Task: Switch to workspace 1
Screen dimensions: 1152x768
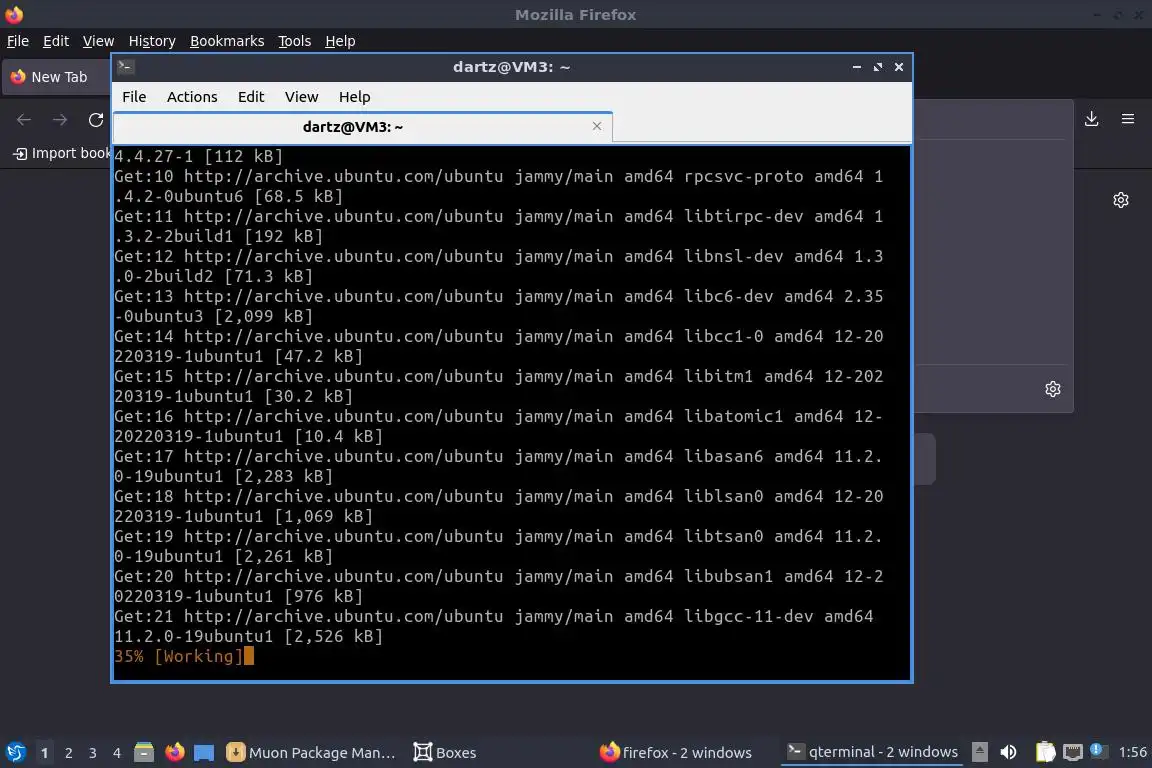Action: coord(45,753)
